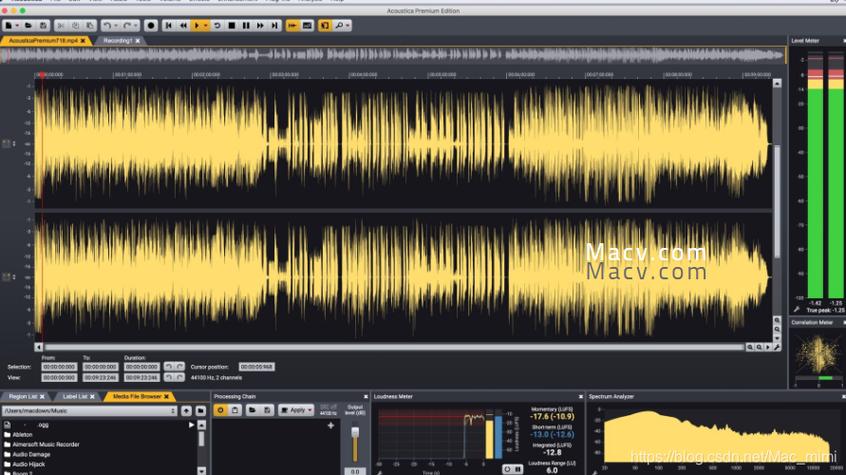Open the Play options dropdown arrow
Viewport: 846px width, 475px height.
tap(206, 25)
